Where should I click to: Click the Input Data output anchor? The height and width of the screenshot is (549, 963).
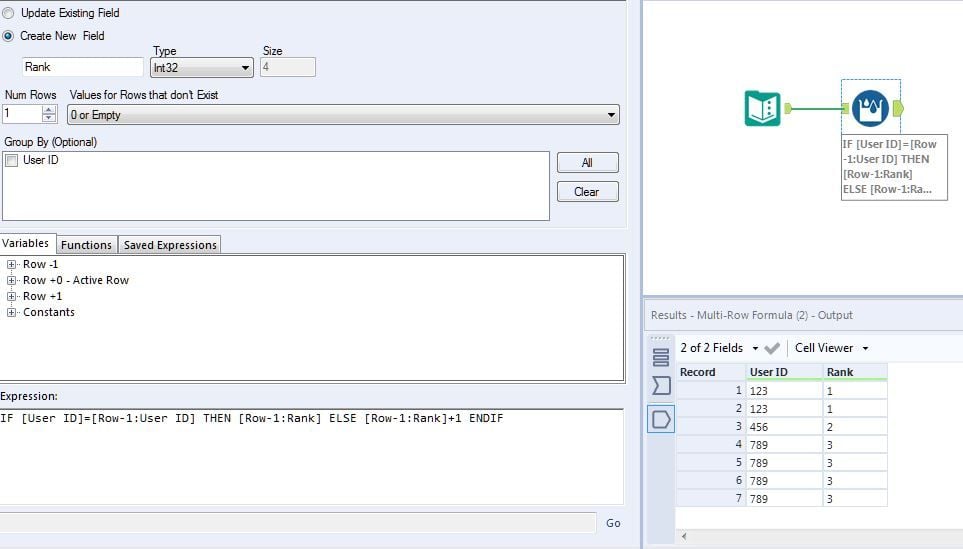point(788,109)
